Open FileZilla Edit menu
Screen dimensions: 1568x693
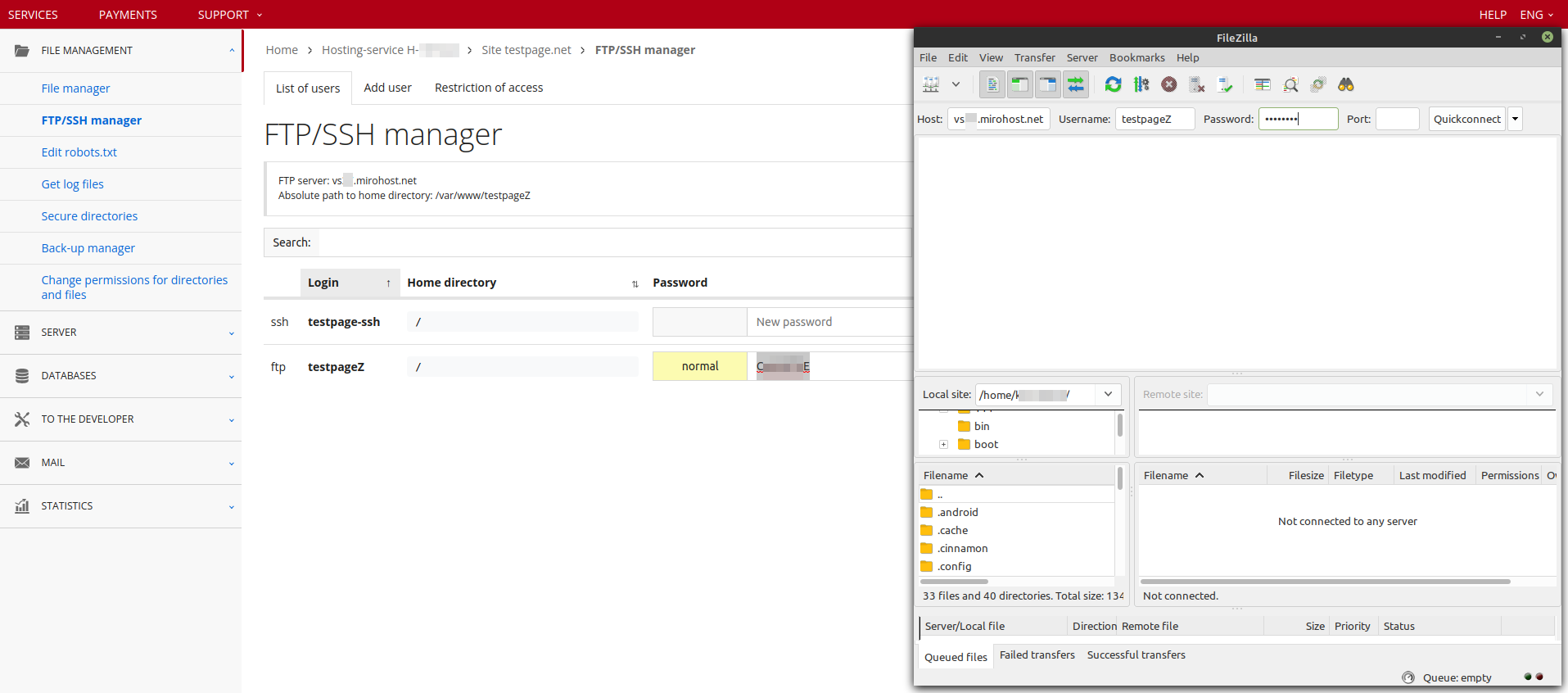957,57
